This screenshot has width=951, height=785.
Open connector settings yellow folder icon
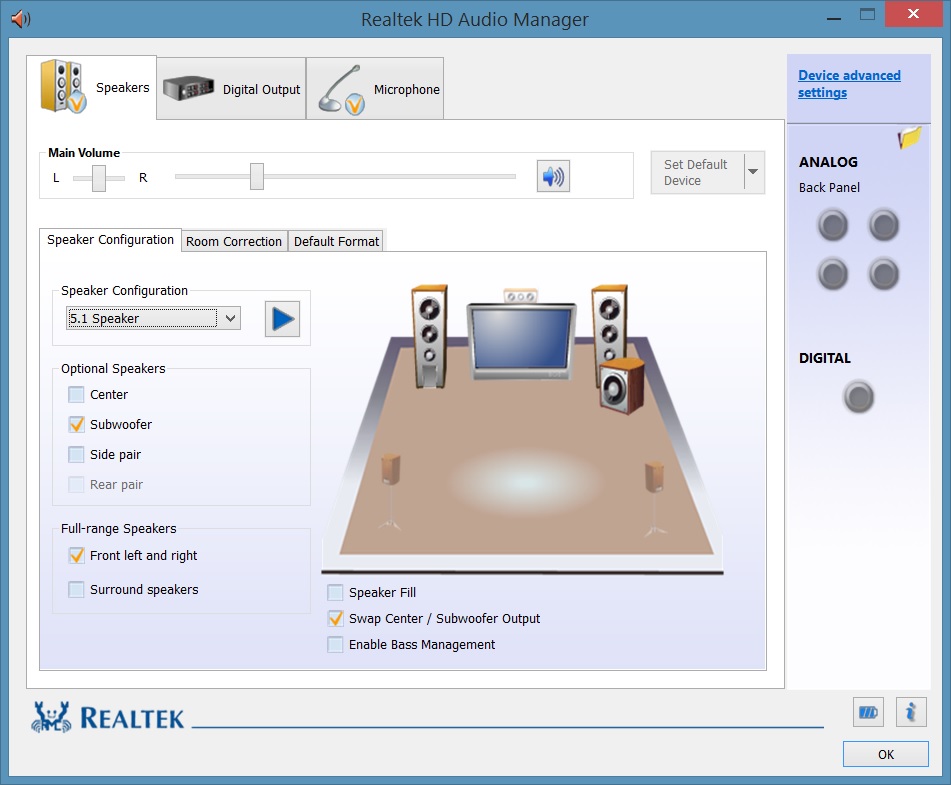point(909,138)
